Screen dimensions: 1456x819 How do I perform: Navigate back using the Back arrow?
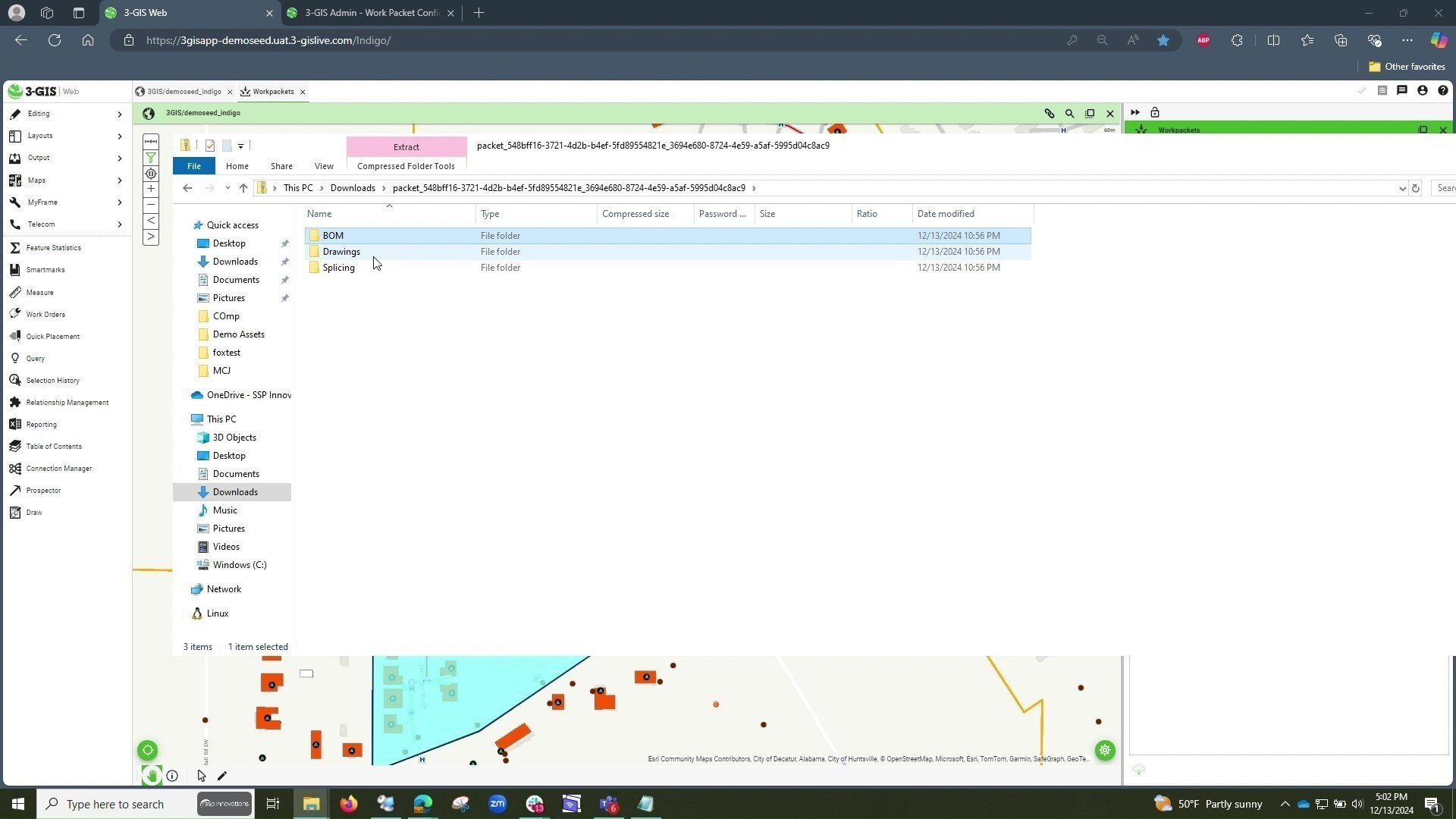tap(187, 187)
